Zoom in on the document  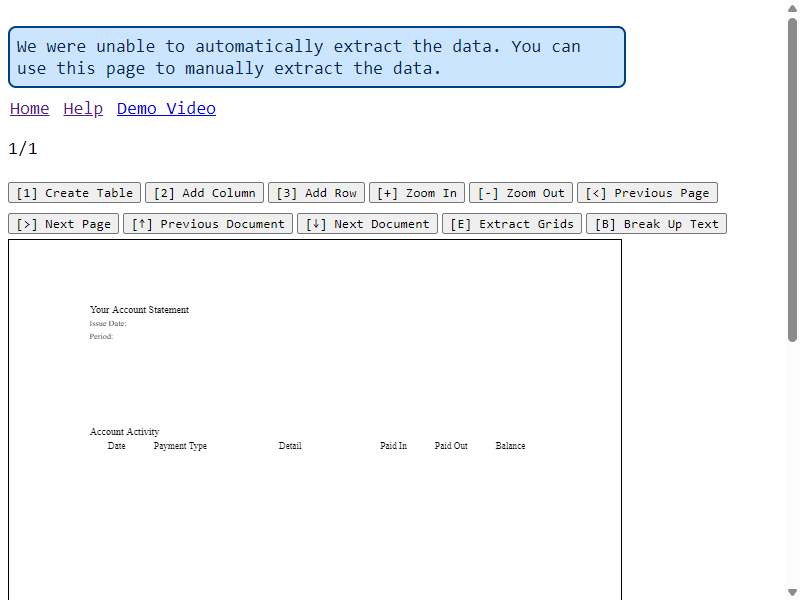pyautogui.click(x=417, y=193)
